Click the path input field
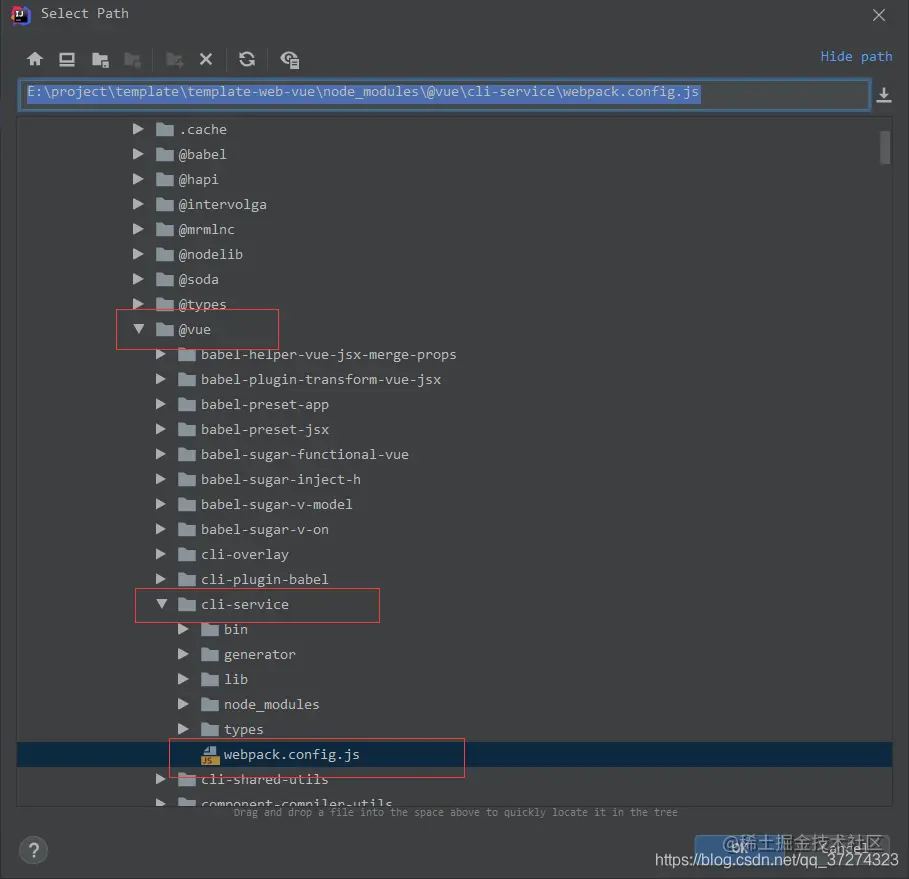The height and width of the screenshot is (879, 909). click(445, 94)
